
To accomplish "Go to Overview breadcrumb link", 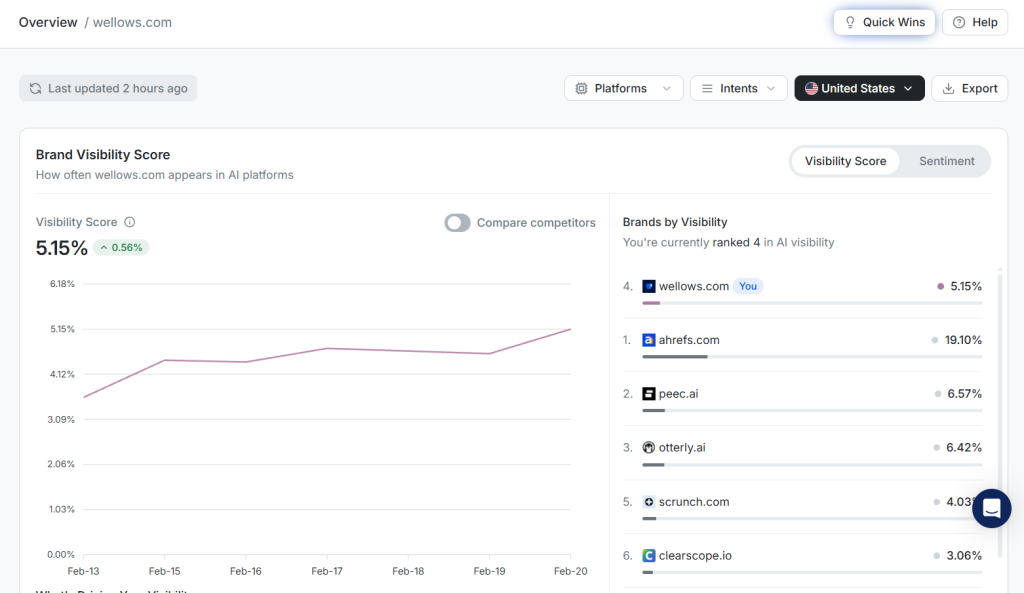I will click(x=48, y=22).
